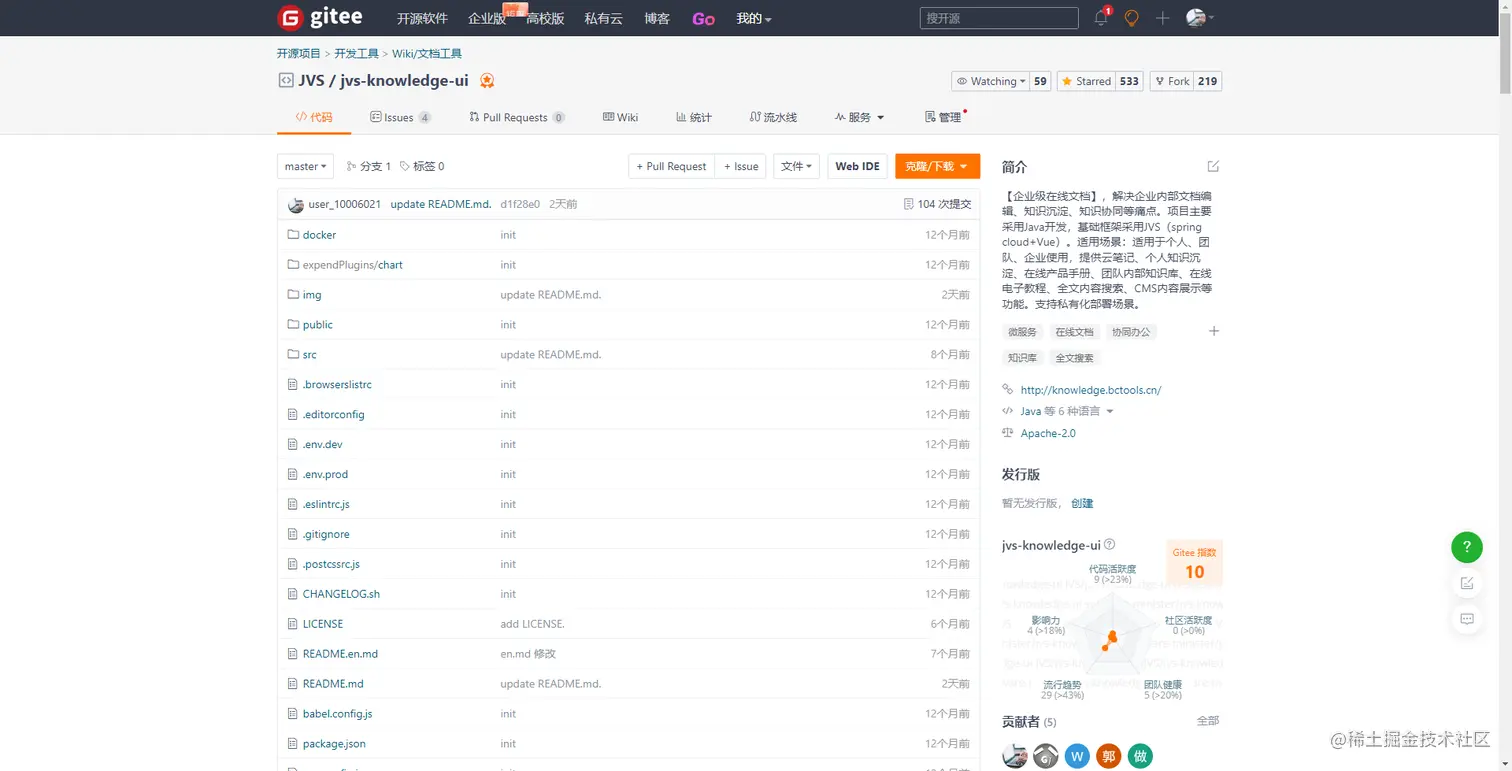Screen dimensions: 1512x771
Task: Click the 知识库 tag
Action: (1022, 357)
